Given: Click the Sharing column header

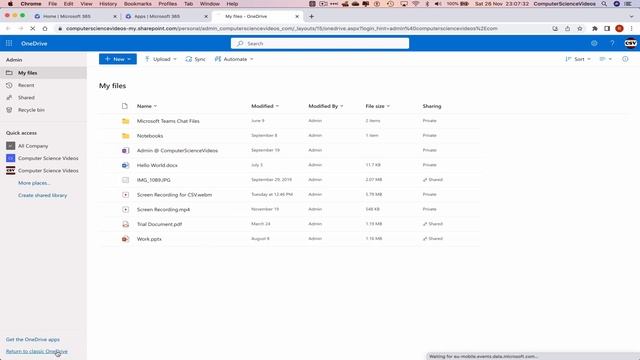Looking at the screenshot, I should tap(431, 106).
